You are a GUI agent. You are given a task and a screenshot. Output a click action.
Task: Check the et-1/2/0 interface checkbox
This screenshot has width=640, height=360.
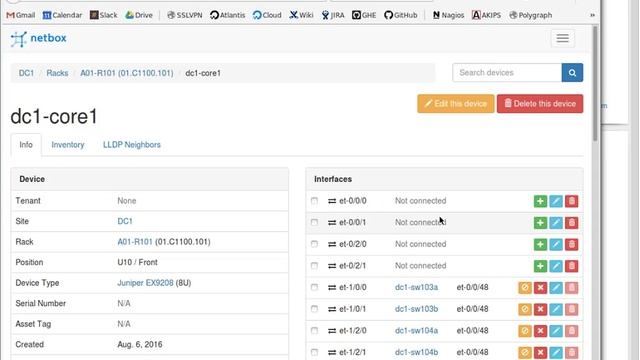(314, 331)
